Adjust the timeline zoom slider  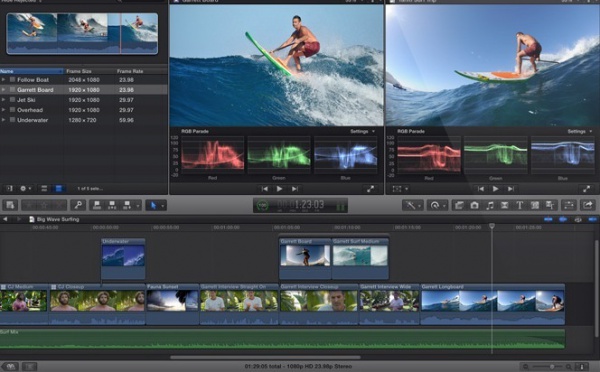tap(551, 367)
